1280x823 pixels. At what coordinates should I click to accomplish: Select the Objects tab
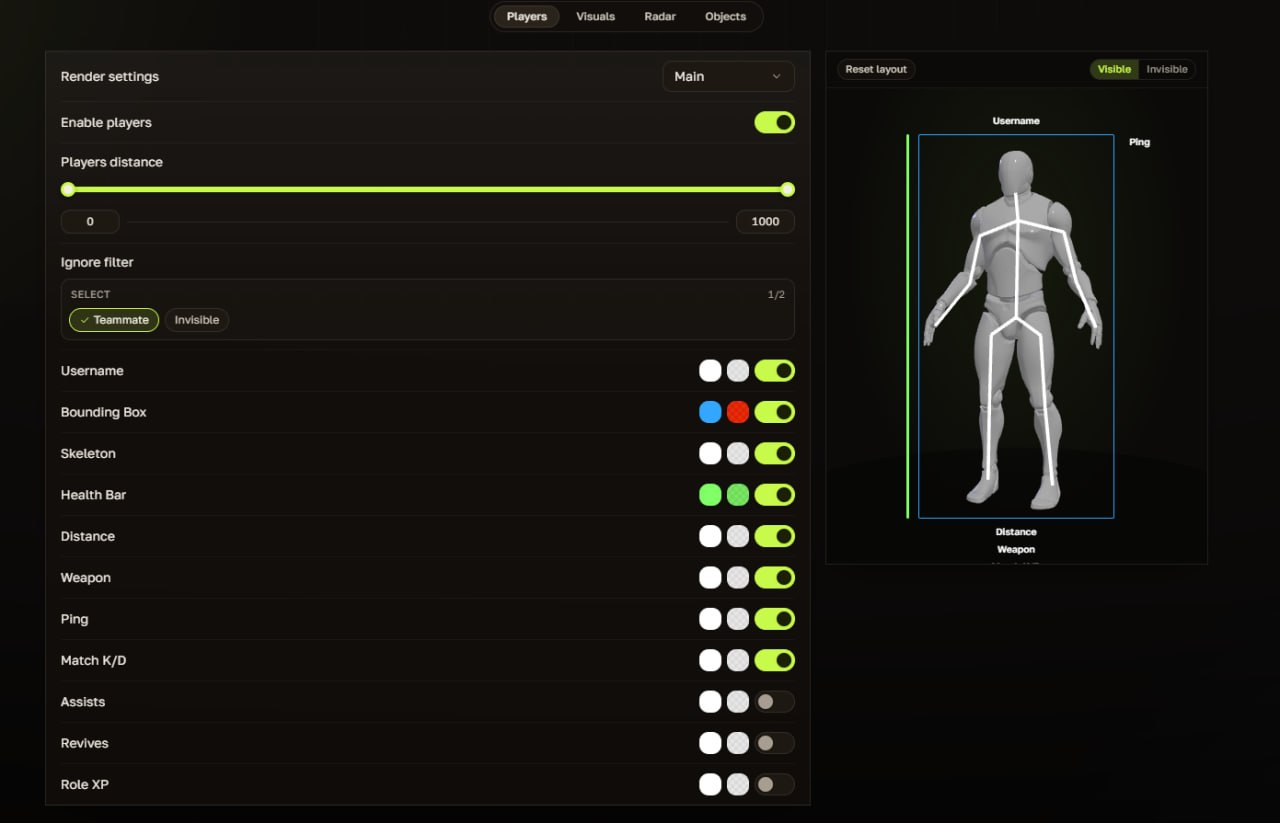click(x=725, y=17)
